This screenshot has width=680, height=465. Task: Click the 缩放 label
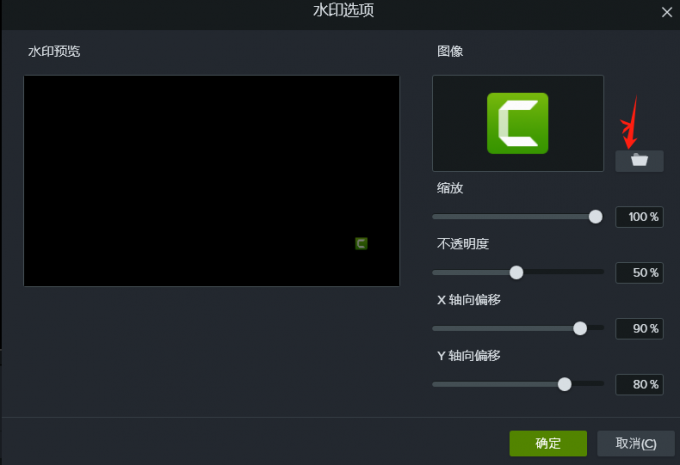point(450,188)
